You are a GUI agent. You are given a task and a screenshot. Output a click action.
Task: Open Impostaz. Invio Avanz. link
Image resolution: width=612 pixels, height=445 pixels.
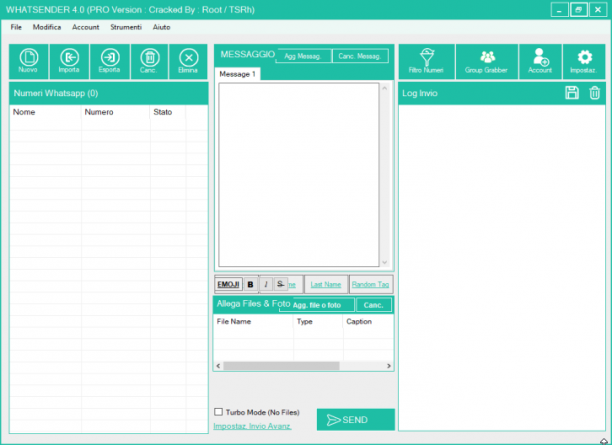click(253, 426)
